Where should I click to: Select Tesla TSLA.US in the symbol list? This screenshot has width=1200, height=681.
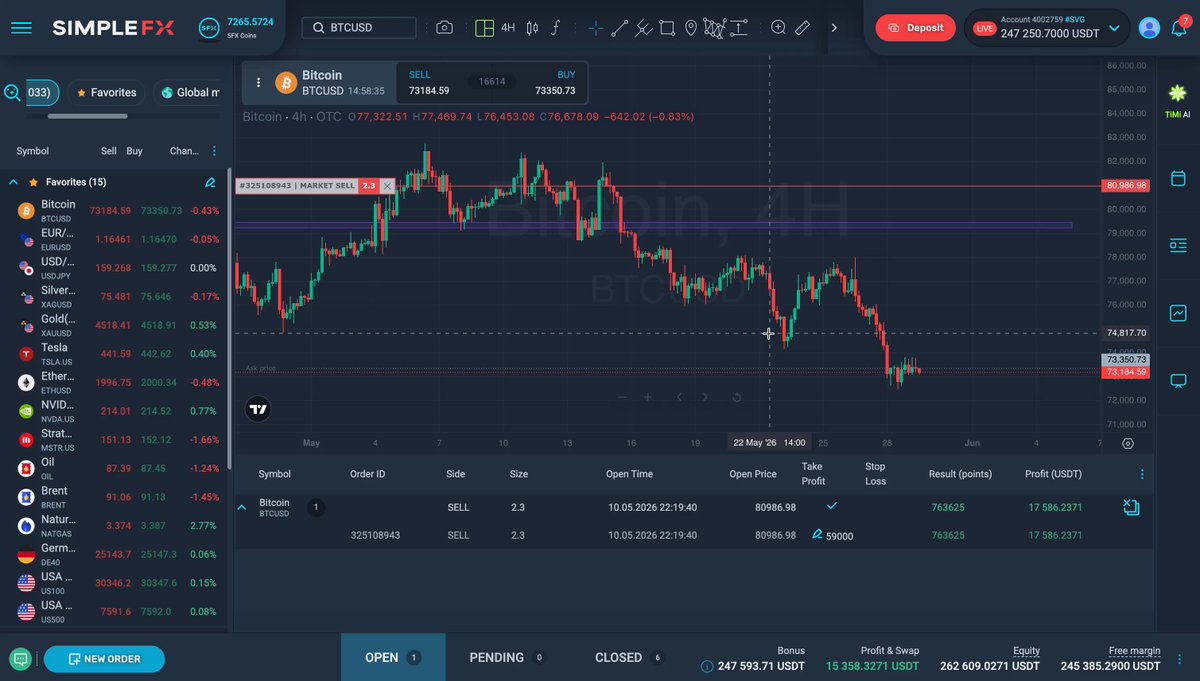click(x=114, y=354)
